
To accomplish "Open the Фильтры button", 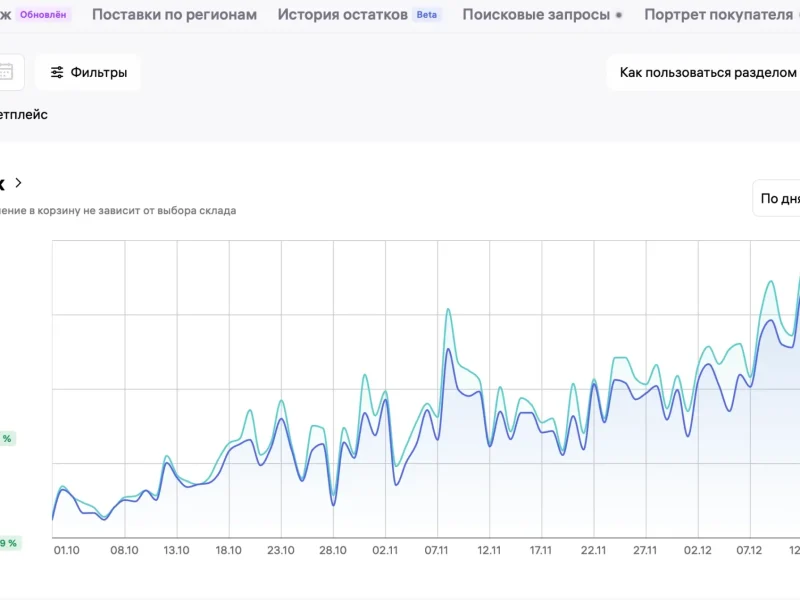I will click(88, 72).
